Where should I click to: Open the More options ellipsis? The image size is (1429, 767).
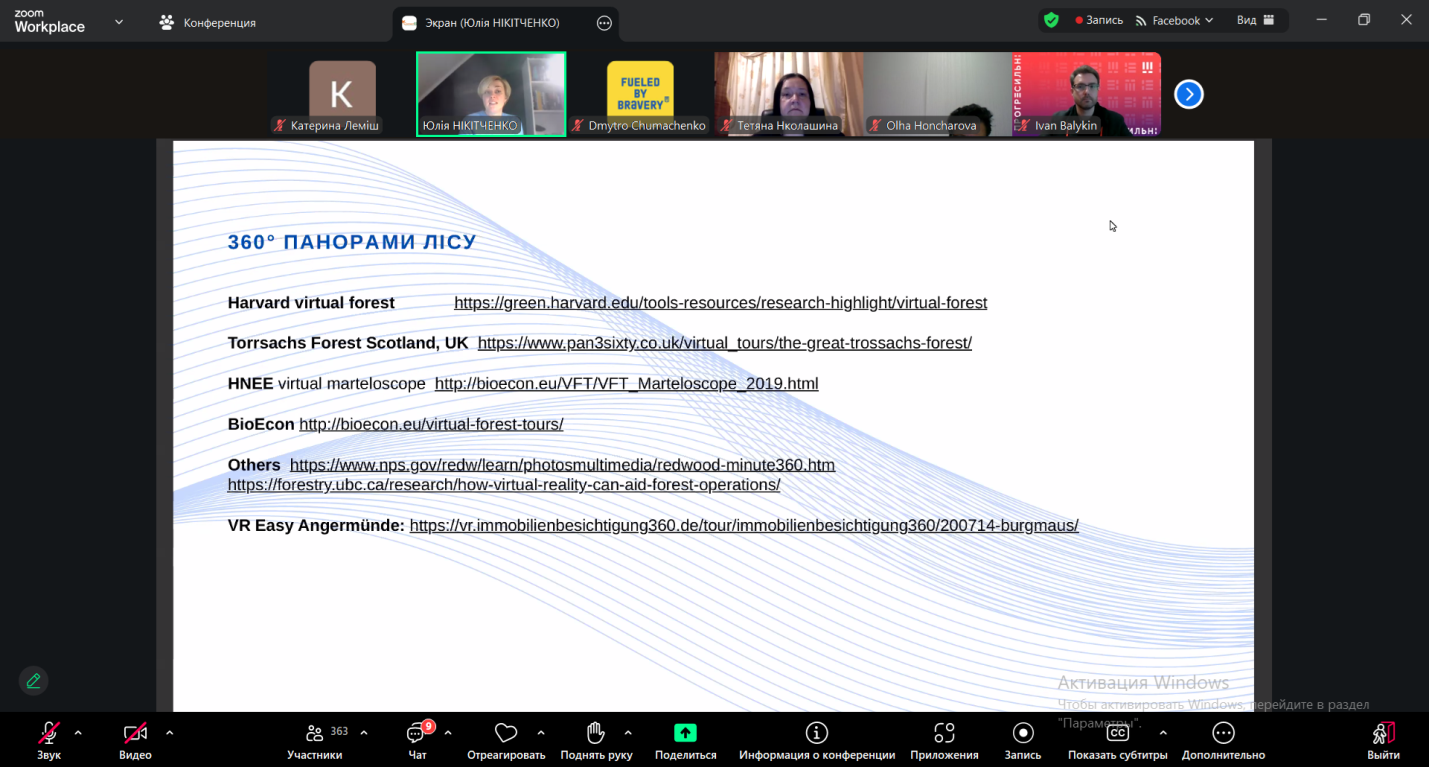1223,733
